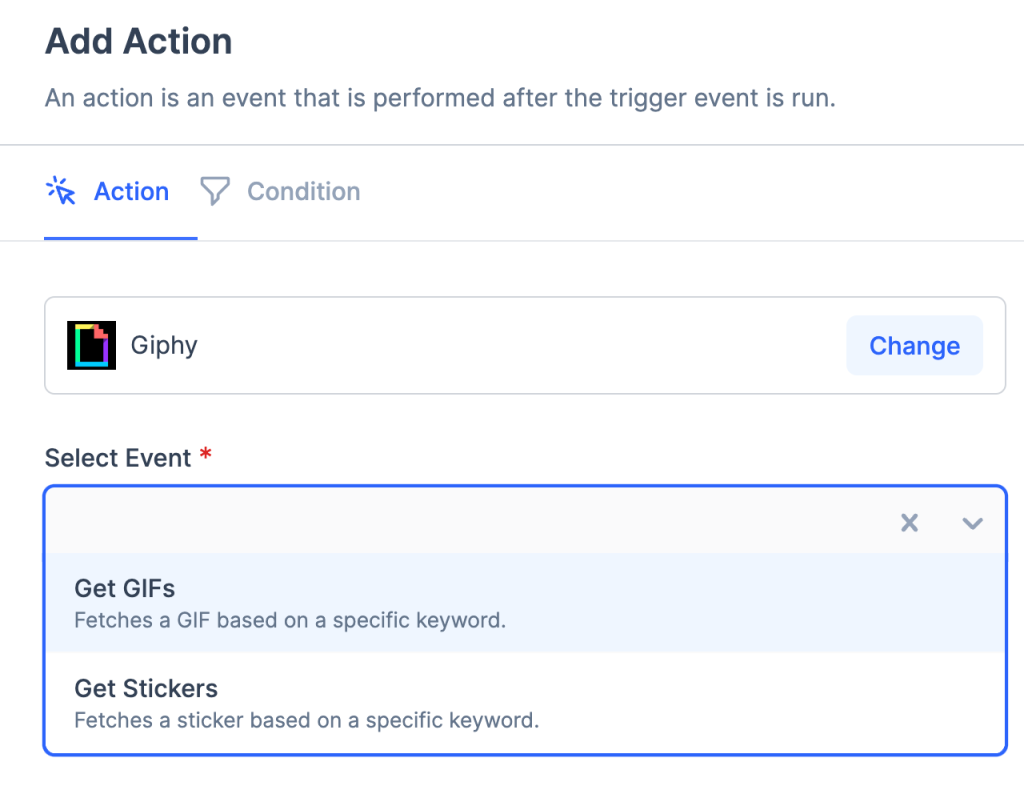Image resolution: width=1024 pixels, height=802 pixels.
Task: Click the action description subtitle text
Action: [x=440, y=99]
